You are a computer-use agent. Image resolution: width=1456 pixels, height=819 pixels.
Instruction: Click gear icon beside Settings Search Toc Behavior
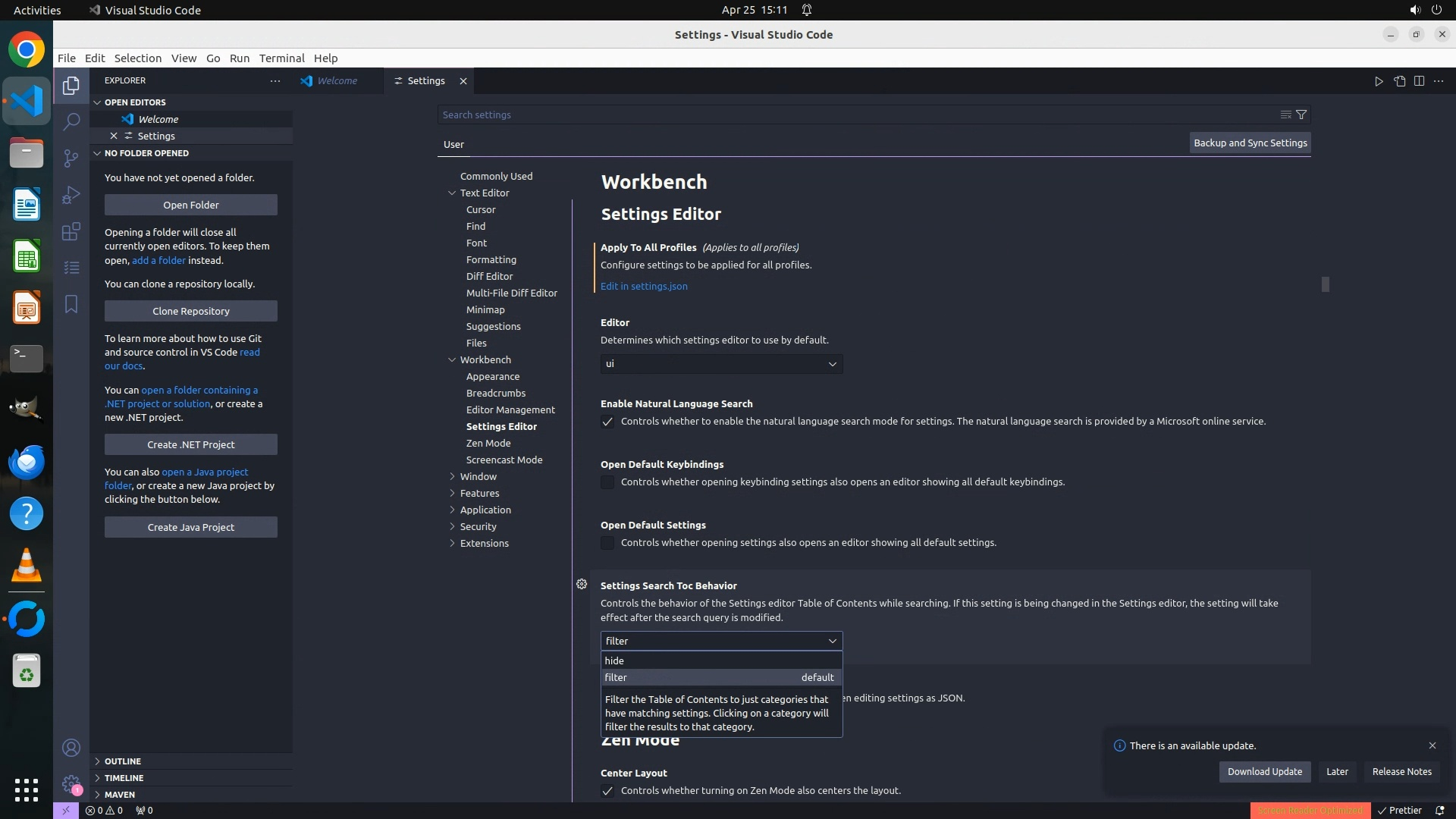click(582, 584)
